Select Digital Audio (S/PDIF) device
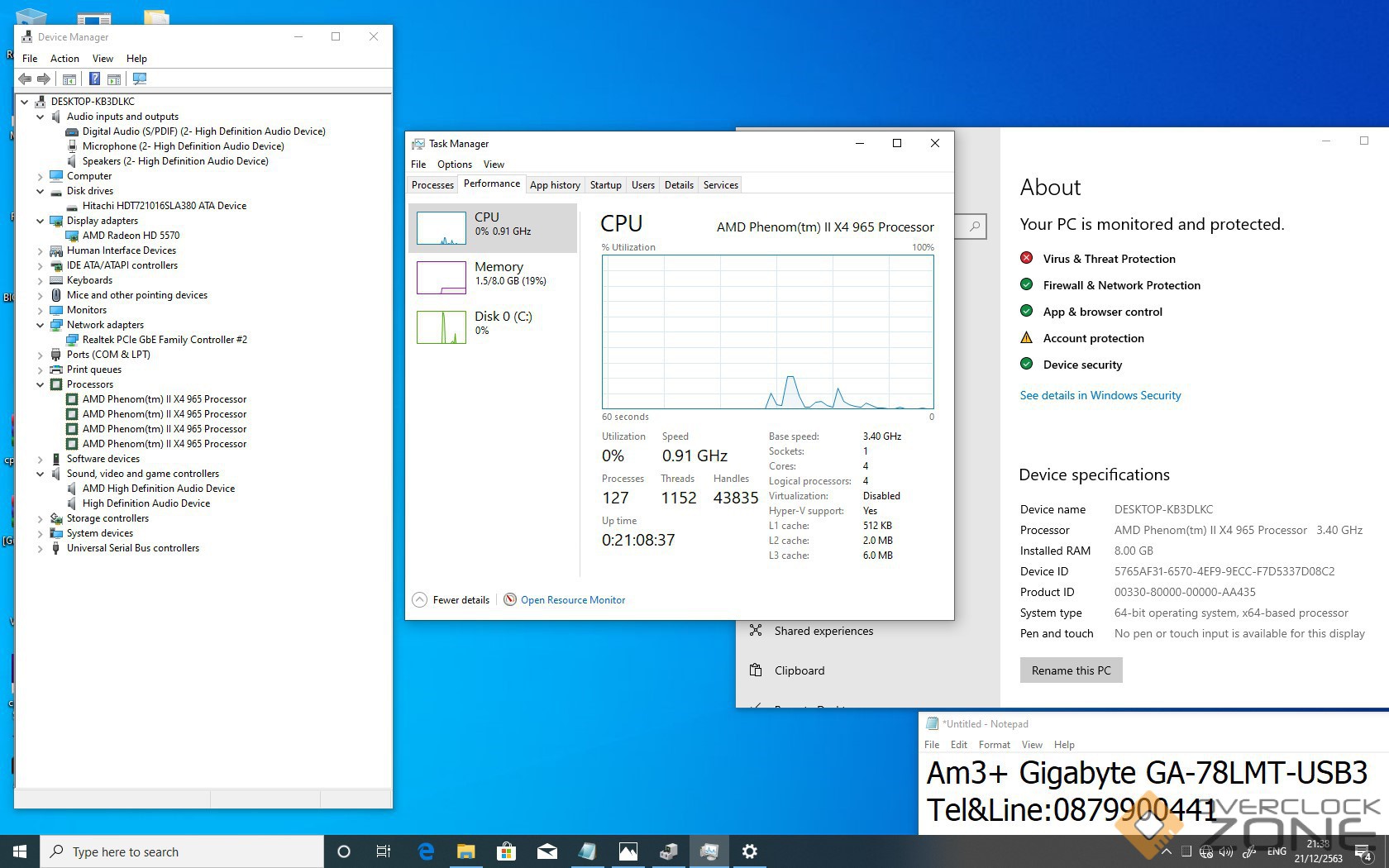The image size is (1389, 868). click(x=203, y=131)
